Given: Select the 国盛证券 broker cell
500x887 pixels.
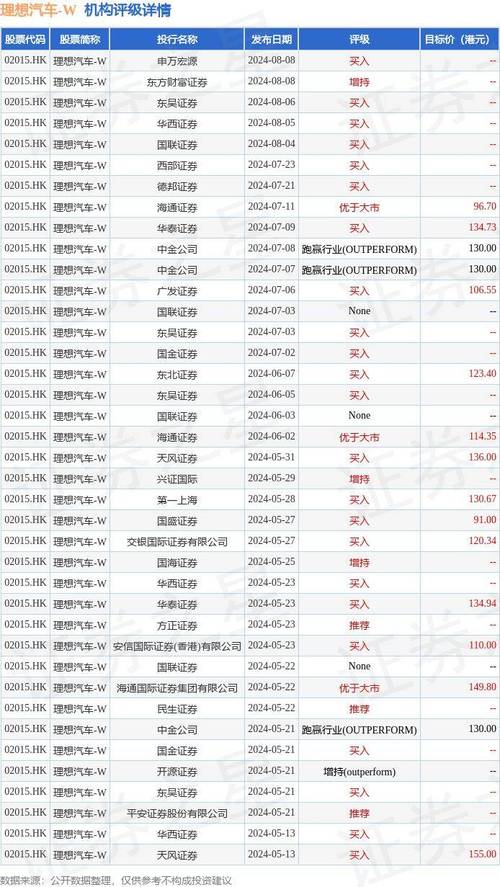Looking at the screenshot, I should point(177,521).
